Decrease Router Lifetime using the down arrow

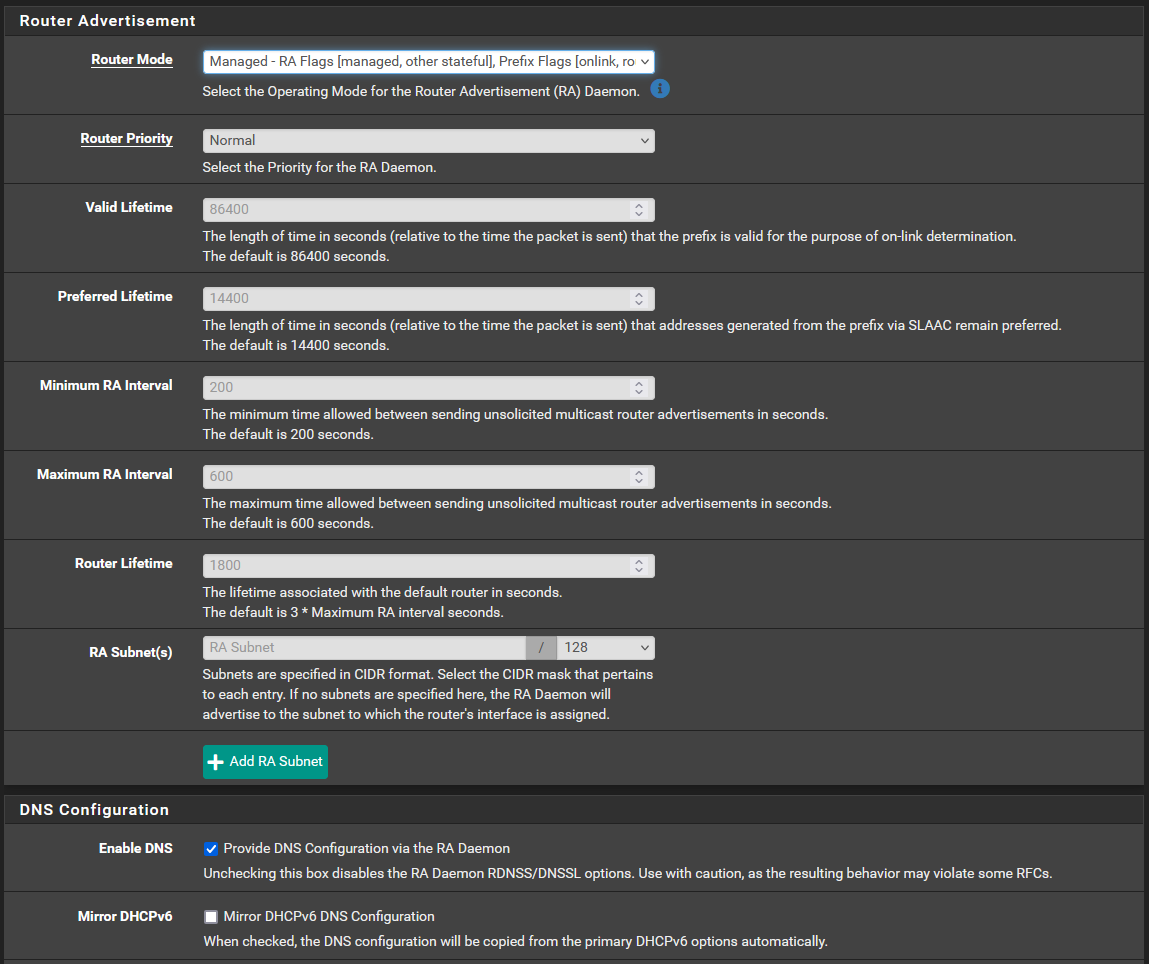click(x=639, y=570)
